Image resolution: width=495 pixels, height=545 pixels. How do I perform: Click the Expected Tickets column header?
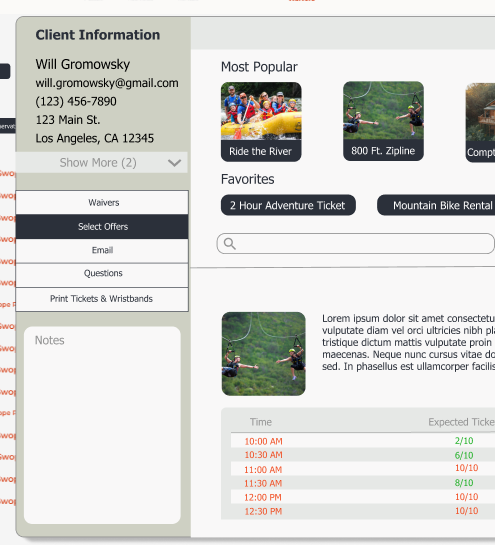tap(462, 422)
